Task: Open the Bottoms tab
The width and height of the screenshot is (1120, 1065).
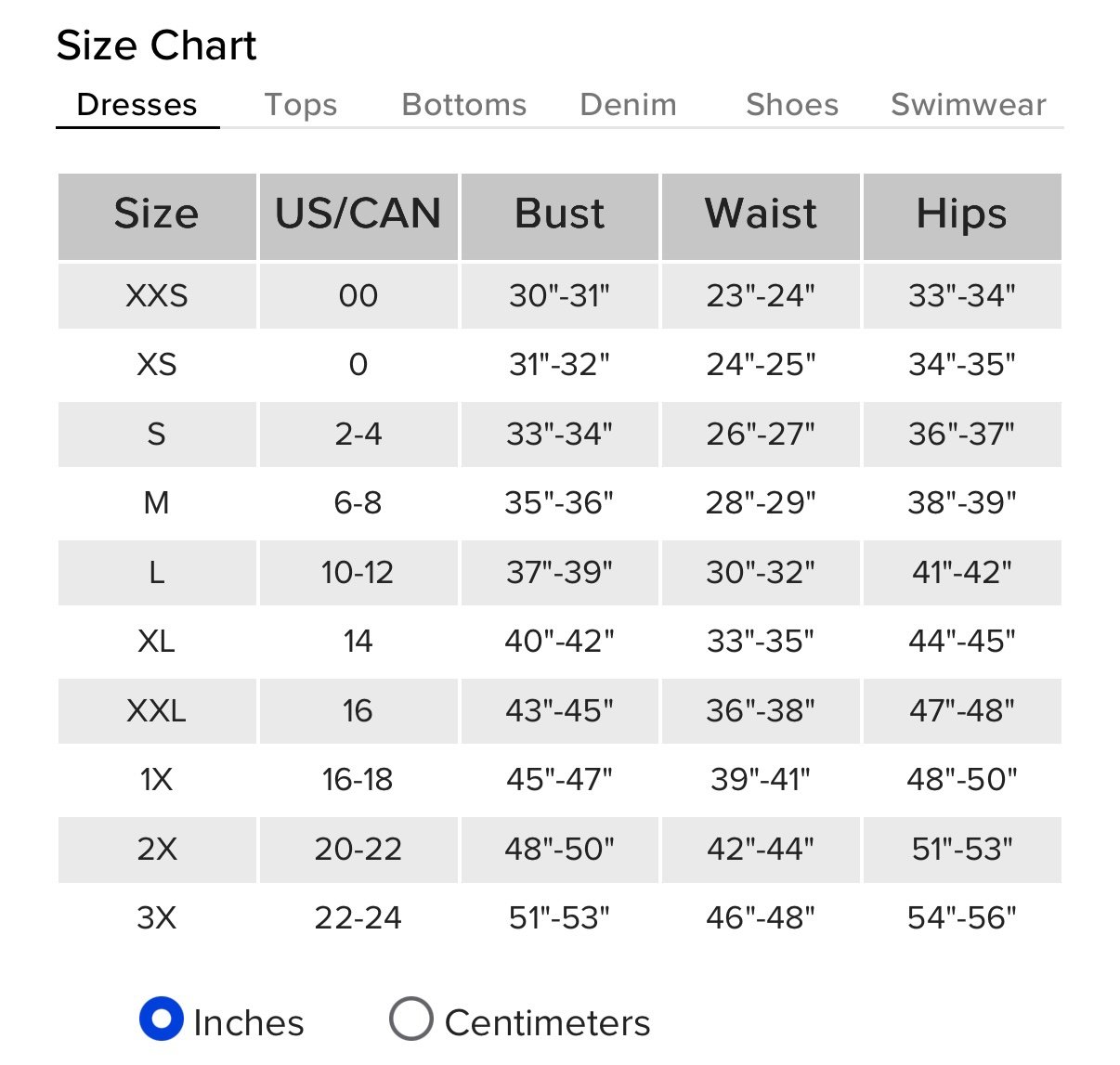Action: coord(464,105)
